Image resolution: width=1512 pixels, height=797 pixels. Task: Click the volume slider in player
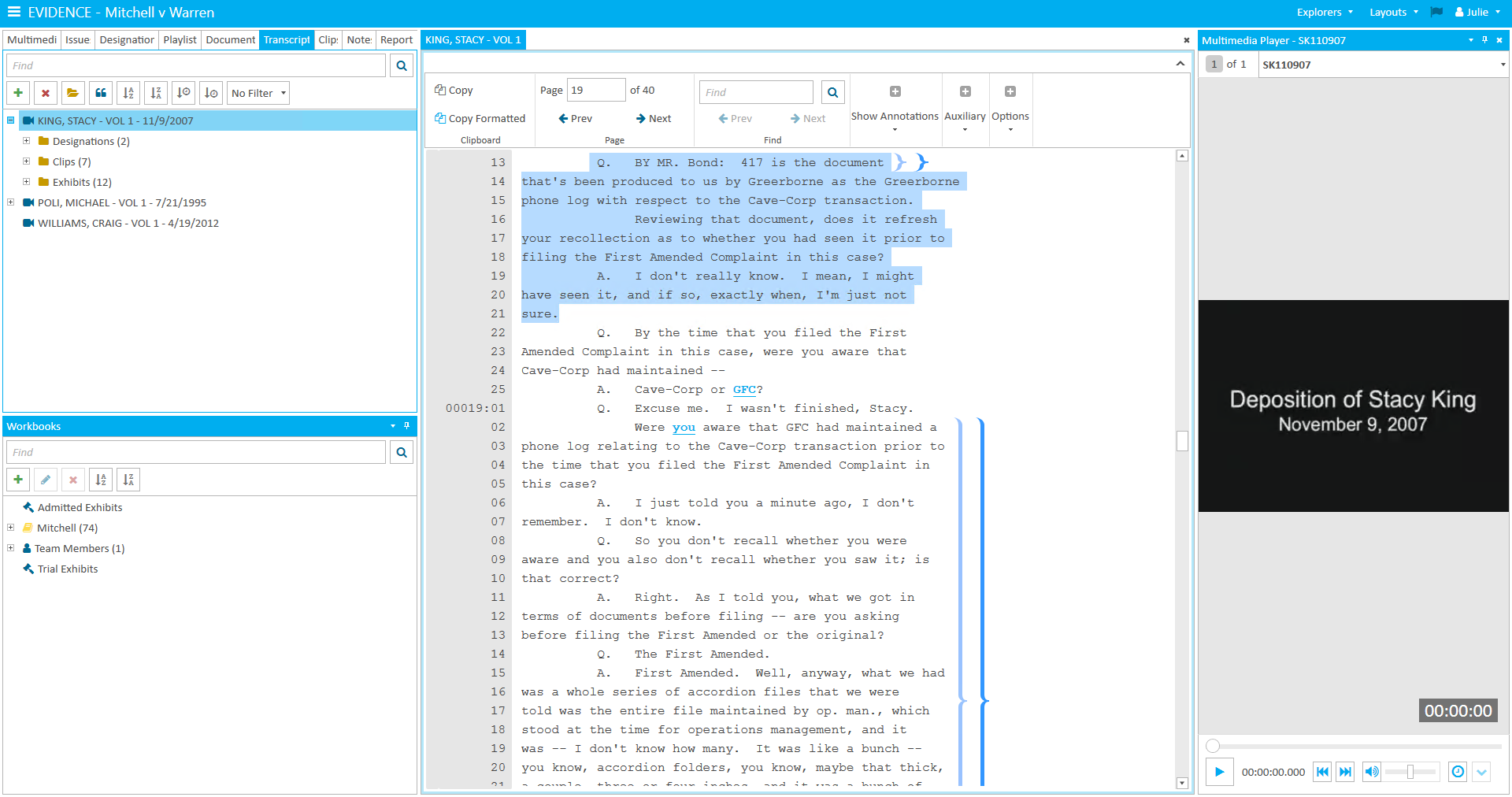pyautogui.click(x=1410, y=772)
